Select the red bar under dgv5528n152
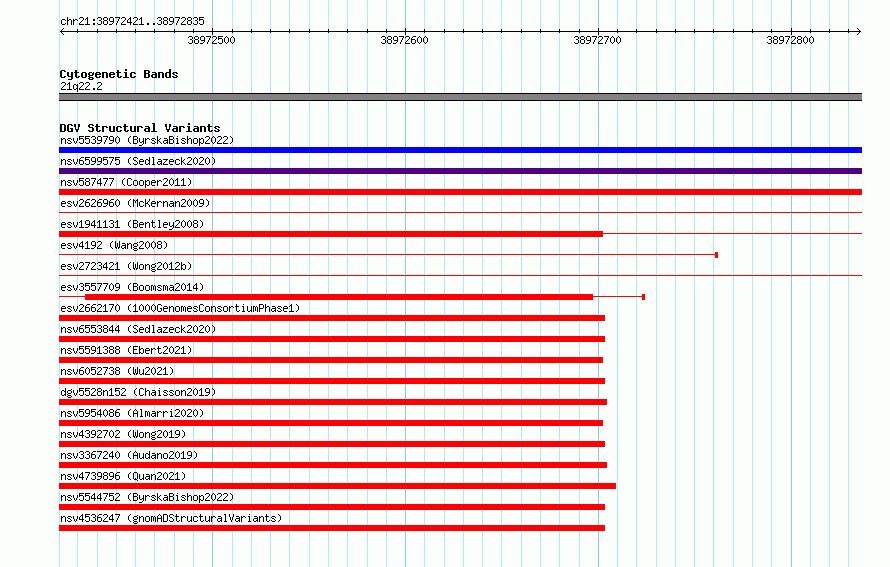This screenshot has height=567, width=890. pos(333,402)
